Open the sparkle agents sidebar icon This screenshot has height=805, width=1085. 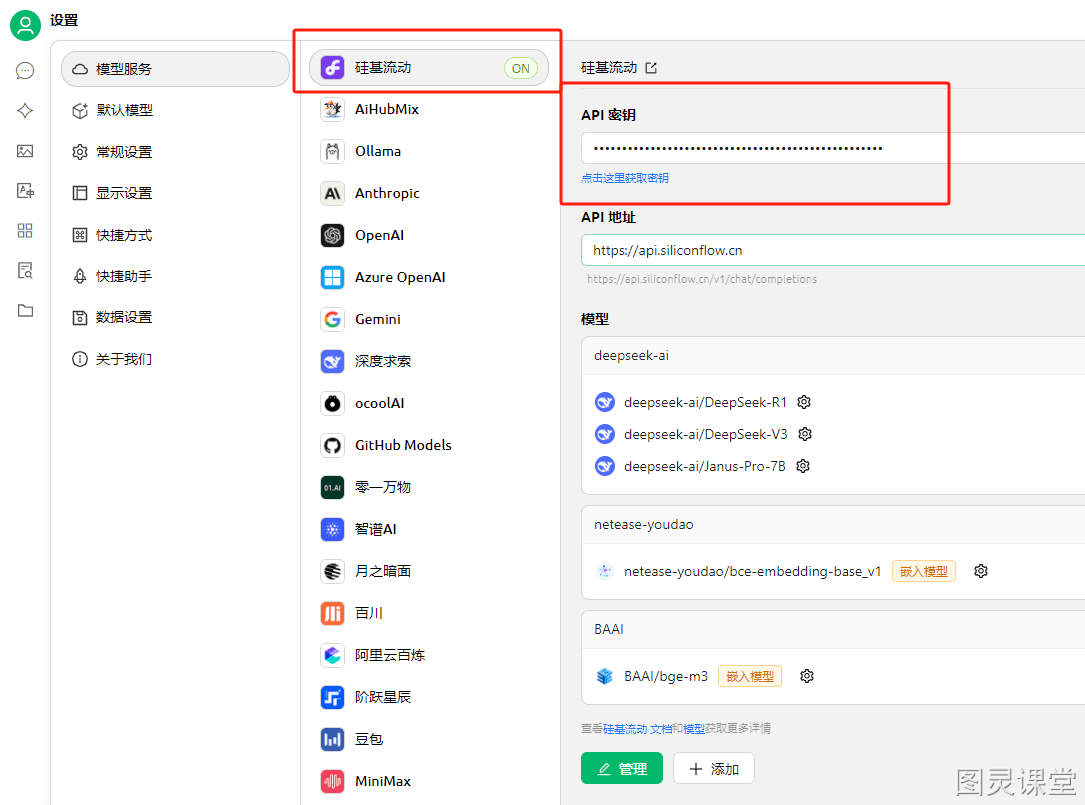[25, 111]
